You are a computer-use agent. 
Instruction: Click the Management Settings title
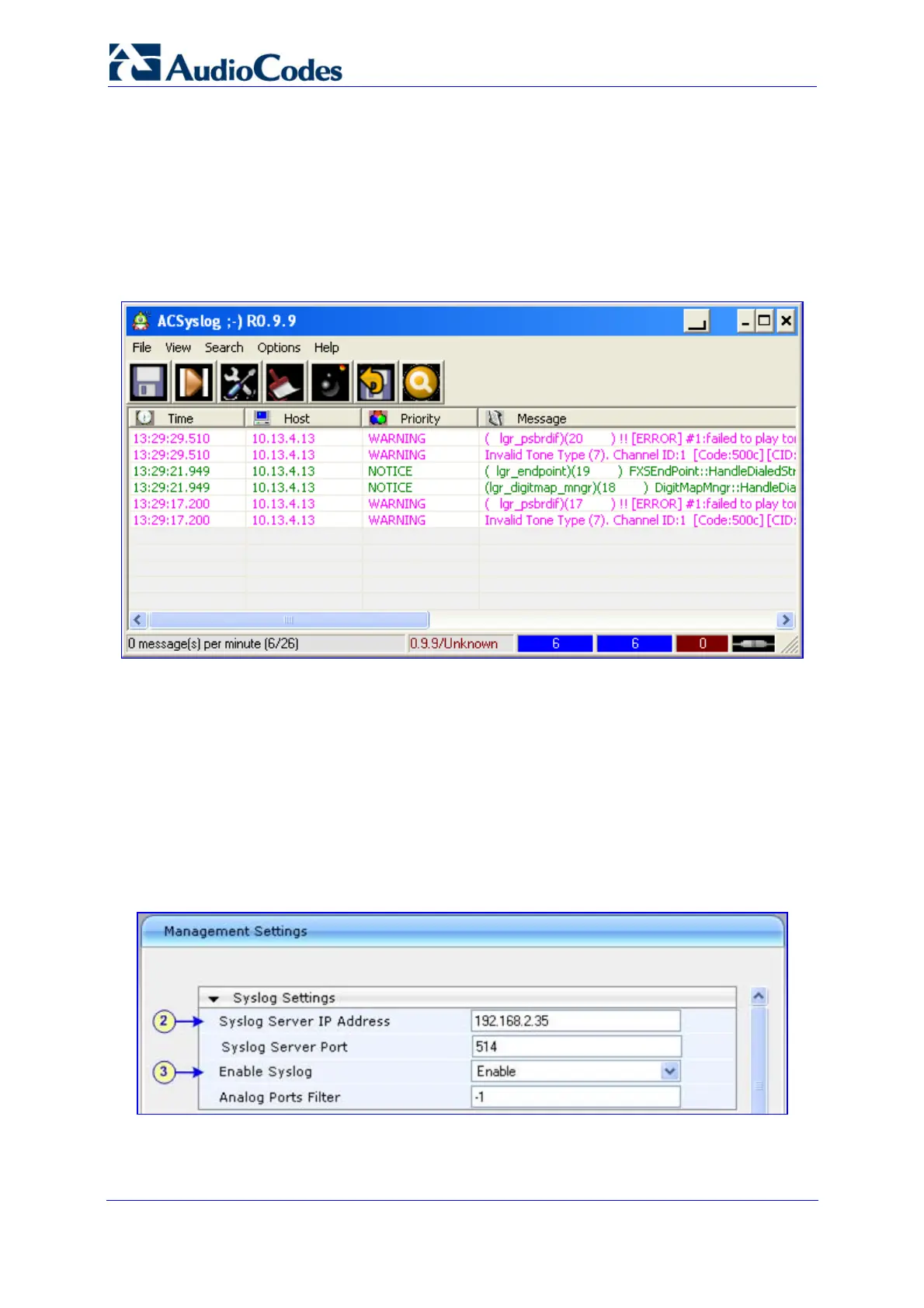pyautogui.click(x=235, y=931)
